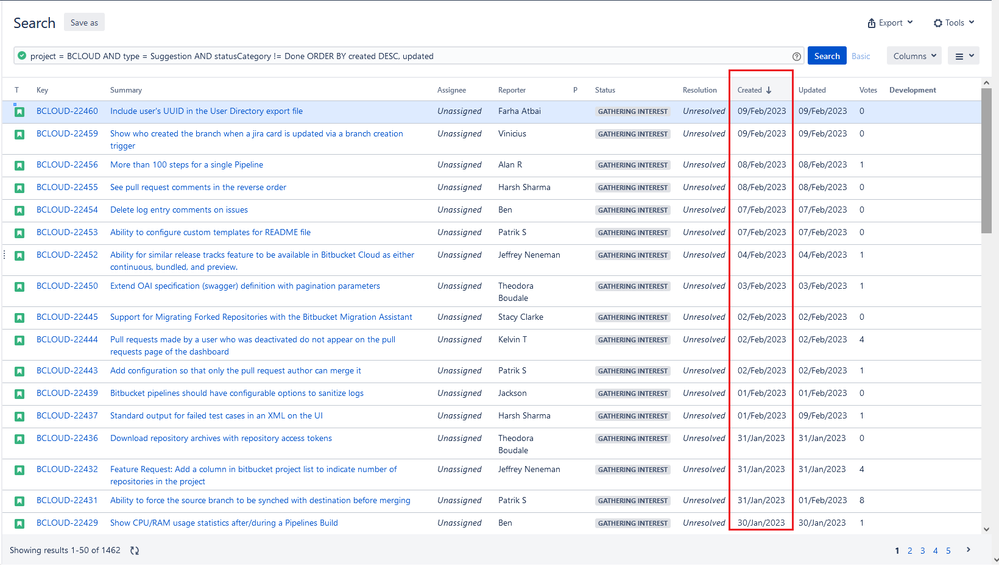Open 'Delete log entry comments on issues' link
999x575 pixels.
(178, 209)
